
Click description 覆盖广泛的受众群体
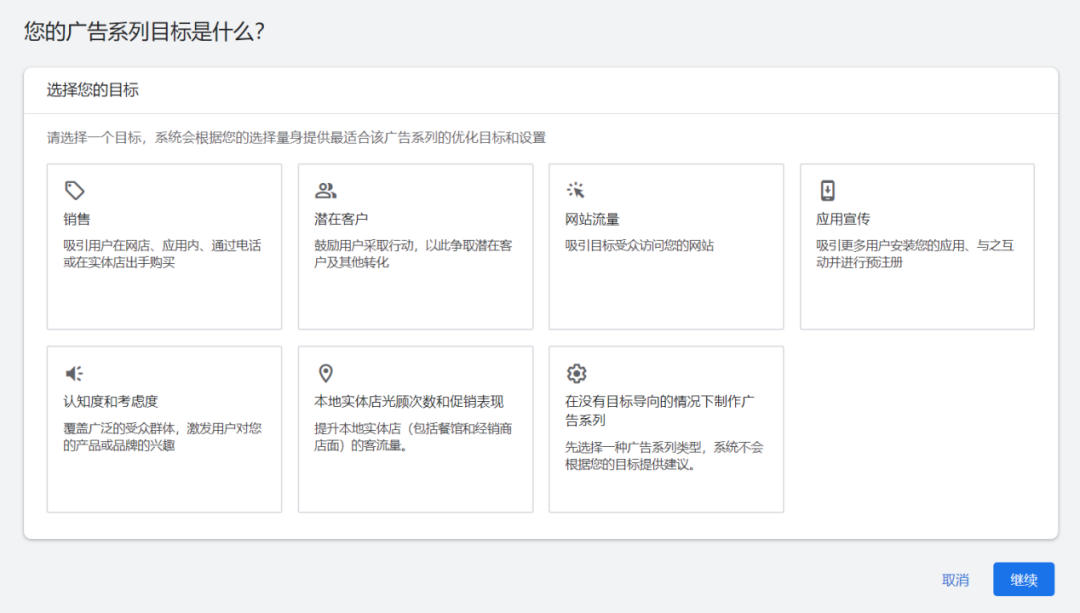163,437
